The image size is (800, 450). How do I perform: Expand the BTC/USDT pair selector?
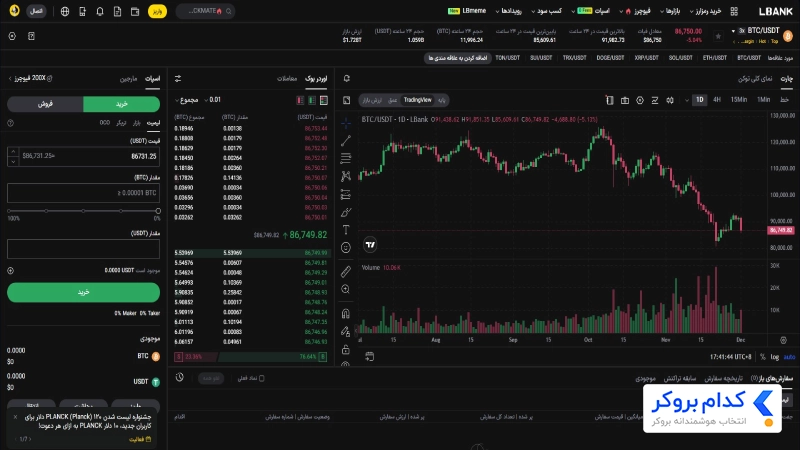[733, 31]
